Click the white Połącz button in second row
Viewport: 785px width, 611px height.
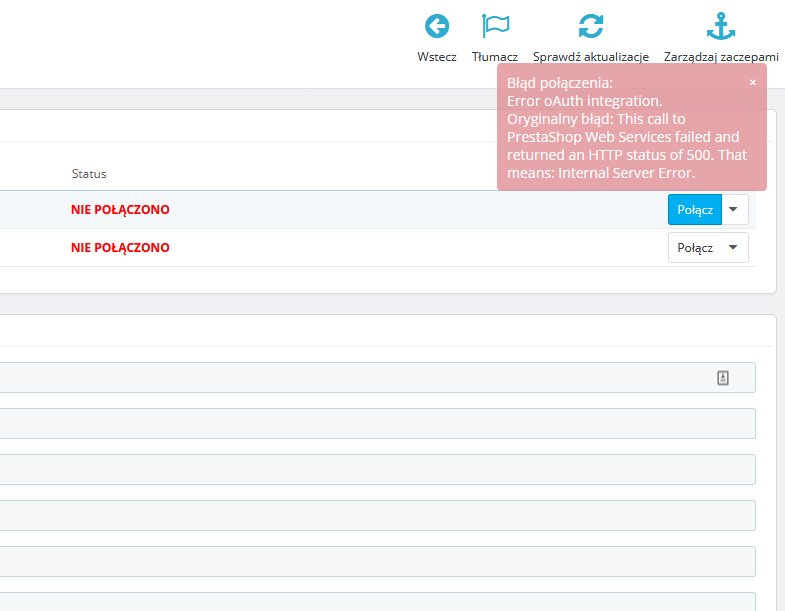(x=695, y=247)
